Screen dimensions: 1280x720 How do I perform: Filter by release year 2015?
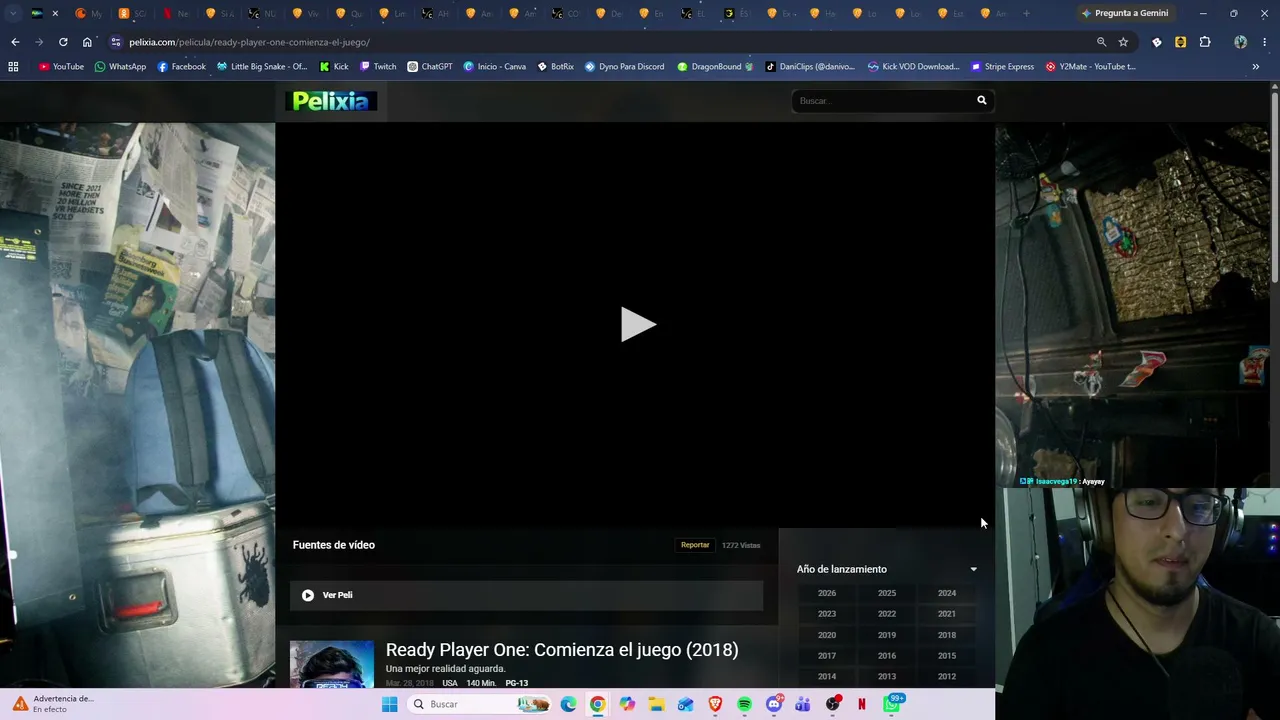point(947,656)
